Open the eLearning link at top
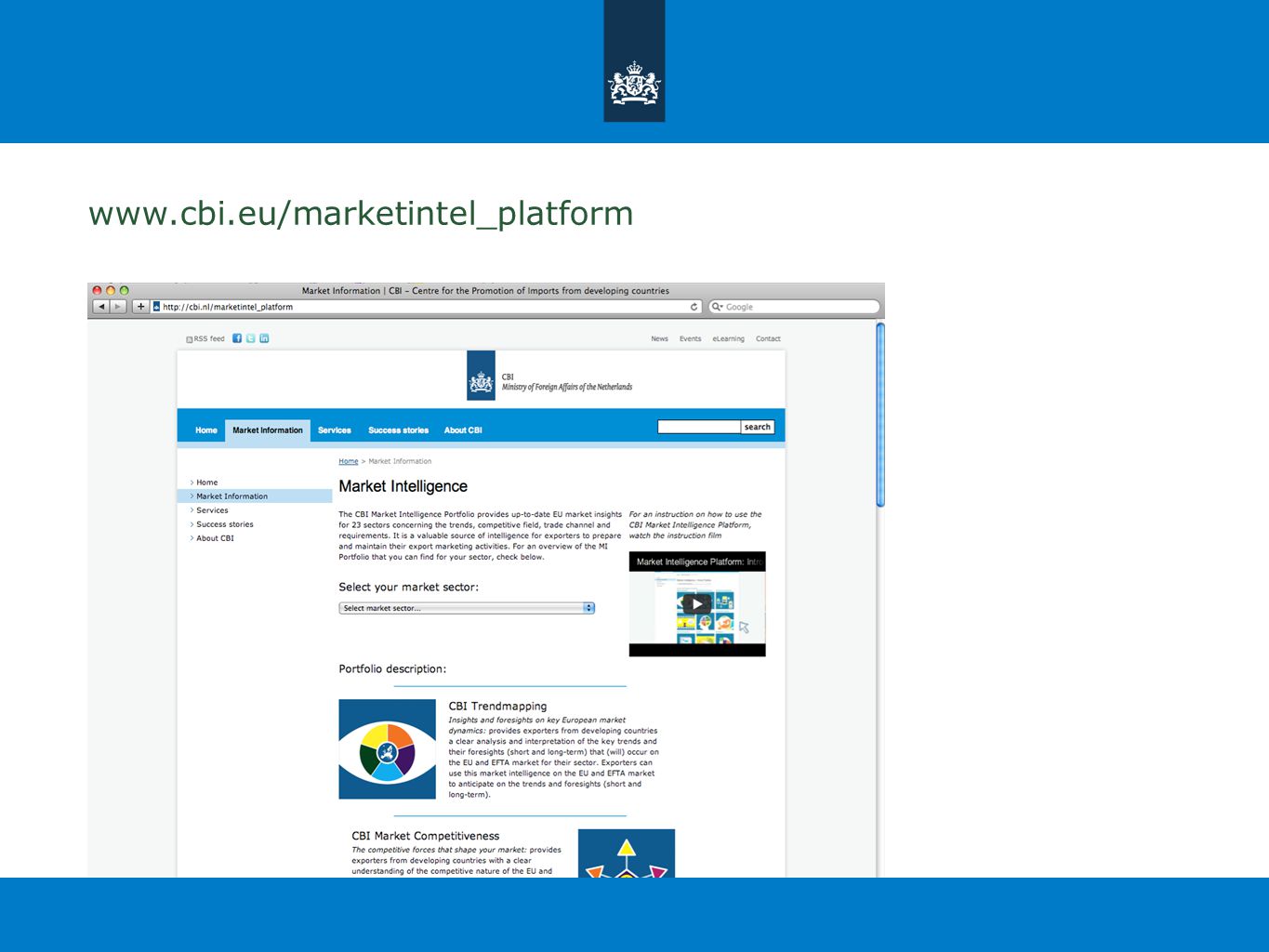The image size is (1269, 952). coord(728,339)
